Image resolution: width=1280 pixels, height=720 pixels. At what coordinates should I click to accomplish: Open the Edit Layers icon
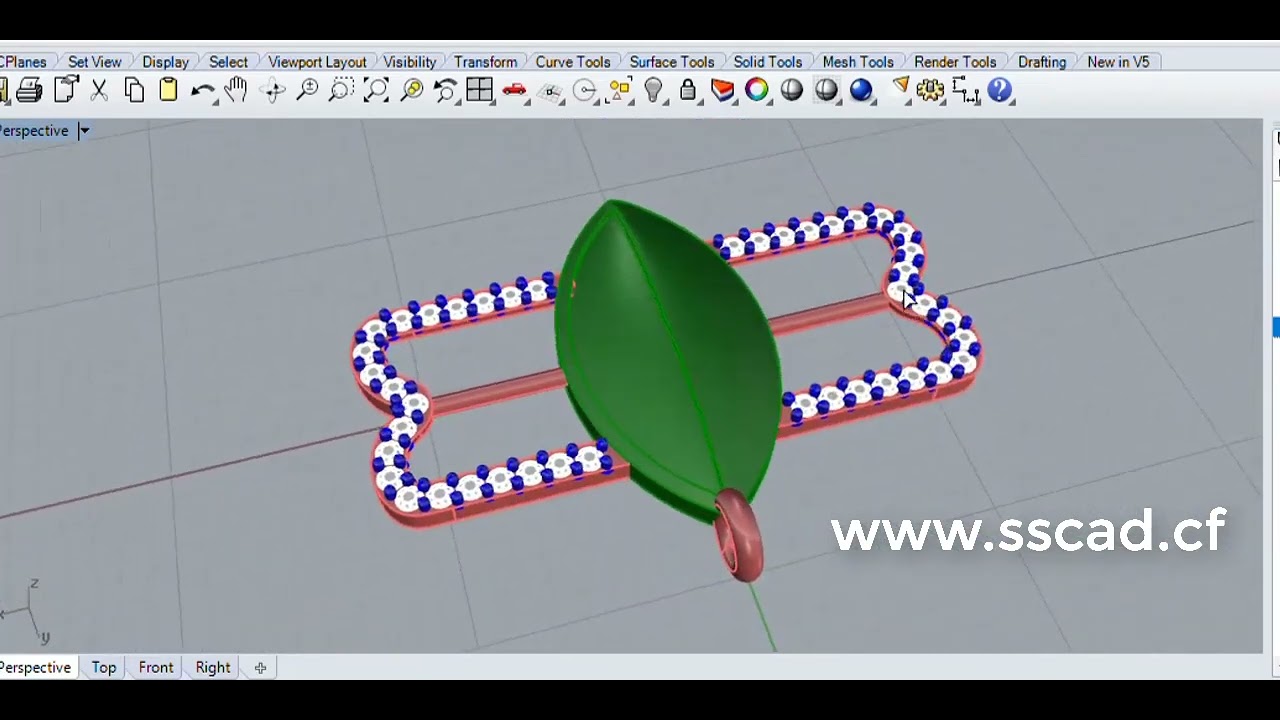(x=723, y=91)
